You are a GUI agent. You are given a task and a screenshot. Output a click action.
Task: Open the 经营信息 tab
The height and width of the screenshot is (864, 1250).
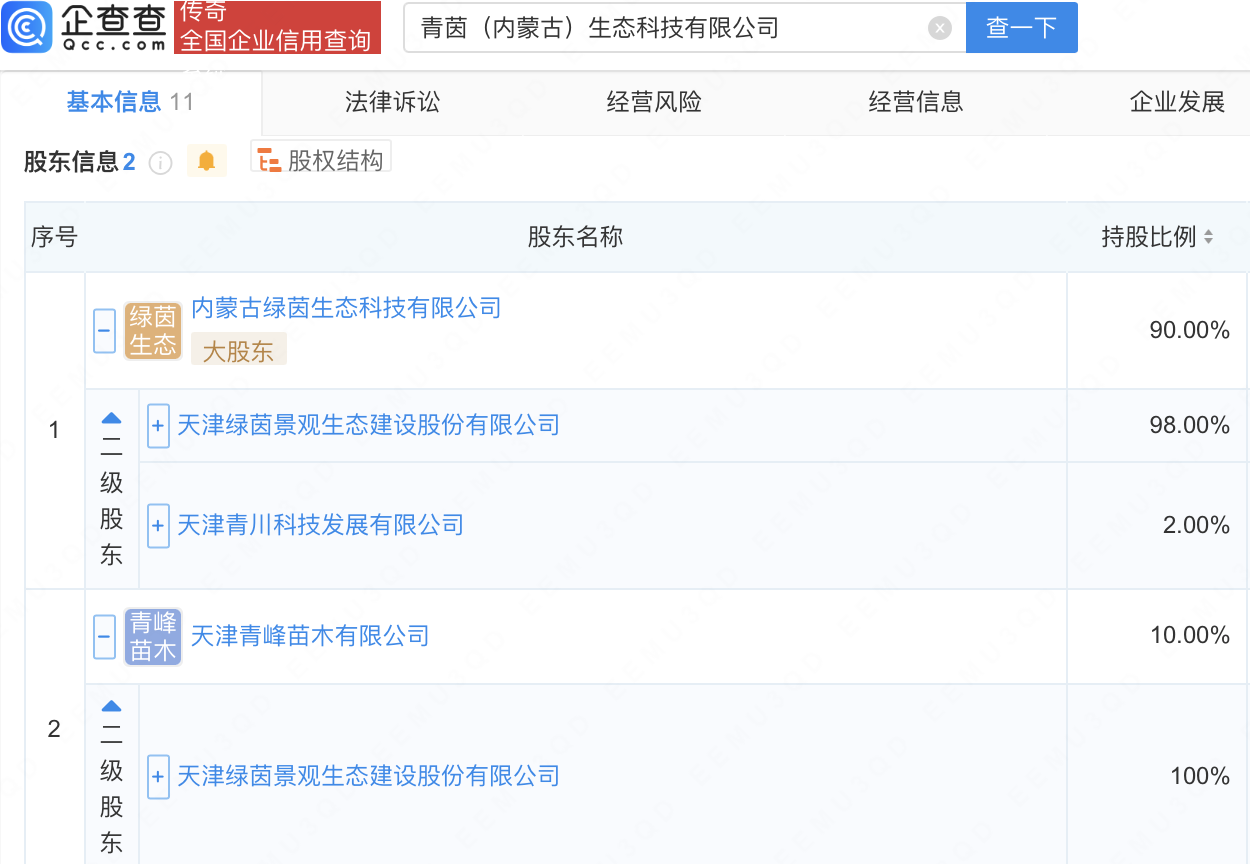(916, 102)
